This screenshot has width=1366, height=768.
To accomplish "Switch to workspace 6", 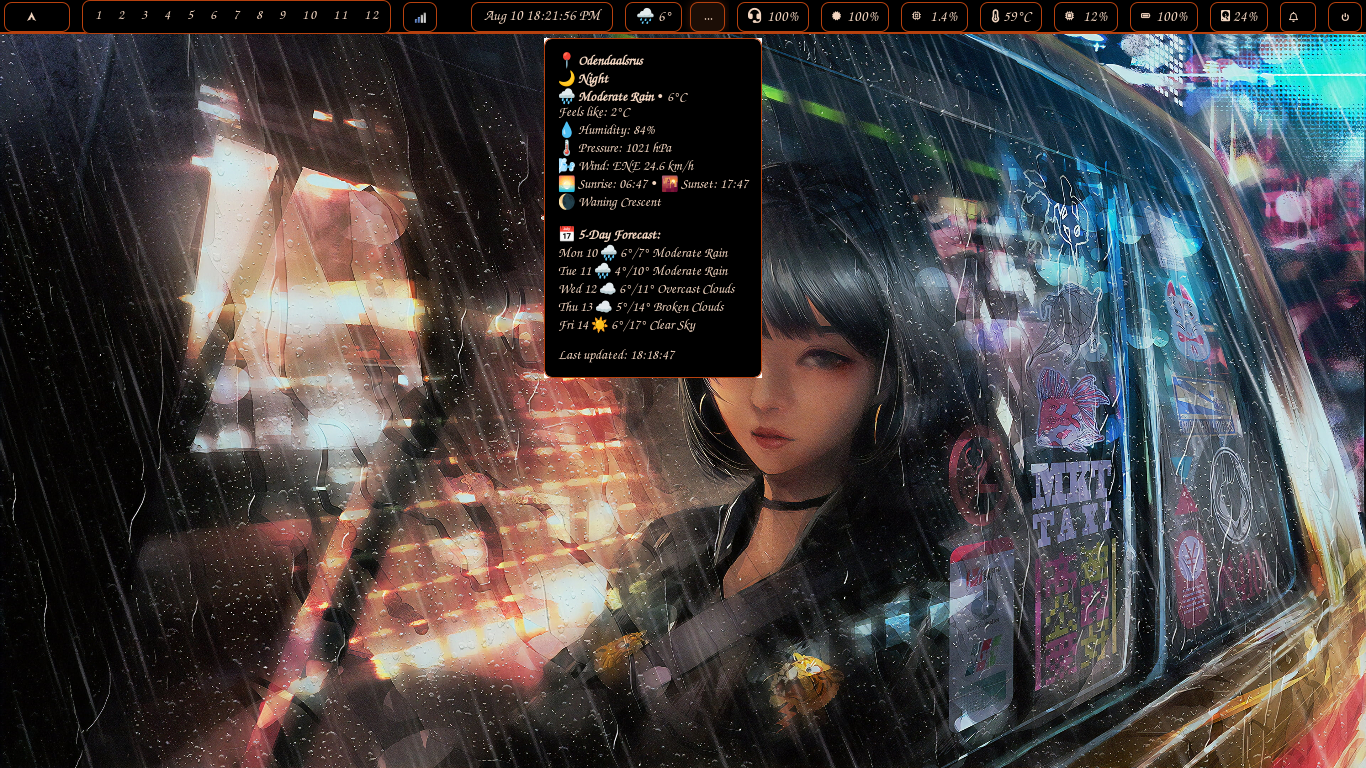I will 214,16.
